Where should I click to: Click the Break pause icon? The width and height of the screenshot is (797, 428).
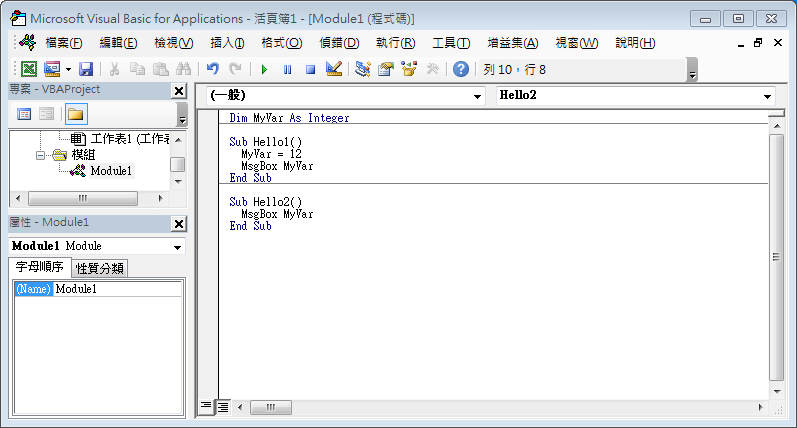coord(287,69)
